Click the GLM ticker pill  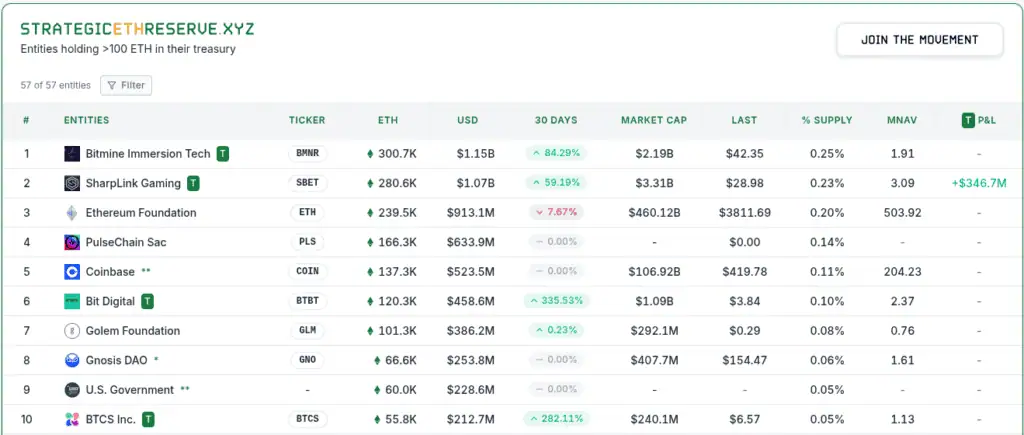[x=308, y=330]
